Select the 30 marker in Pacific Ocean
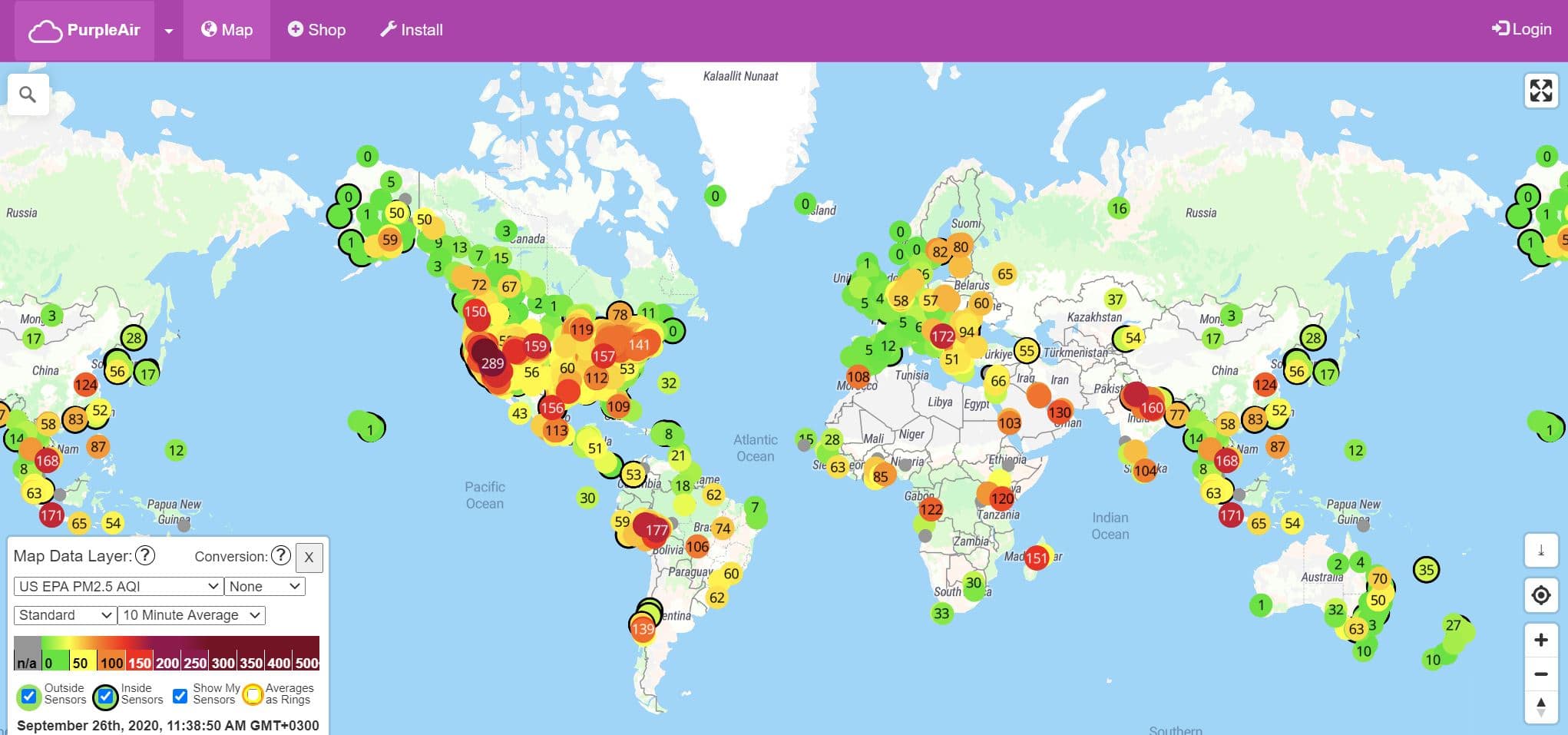The image size is (1568, 735). [587, 498]
